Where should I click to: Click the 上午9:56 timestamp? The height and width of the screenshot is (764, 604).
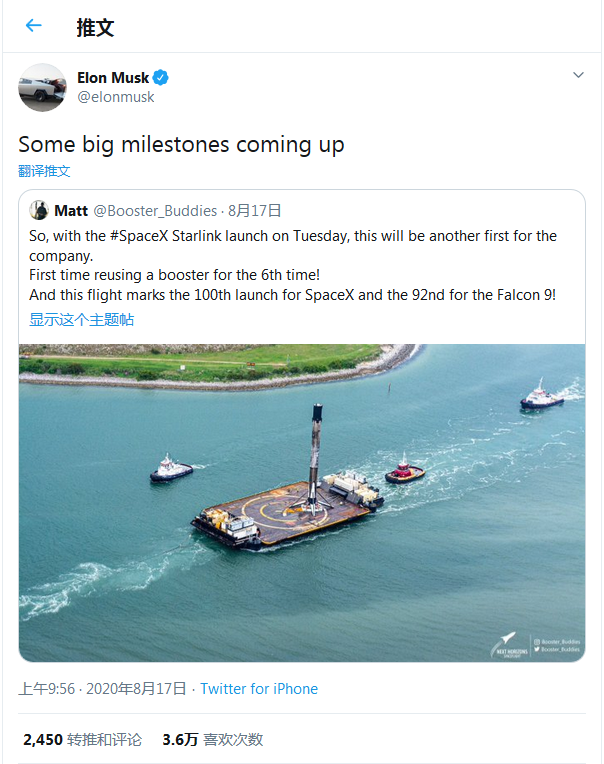(x=47, y=689)
